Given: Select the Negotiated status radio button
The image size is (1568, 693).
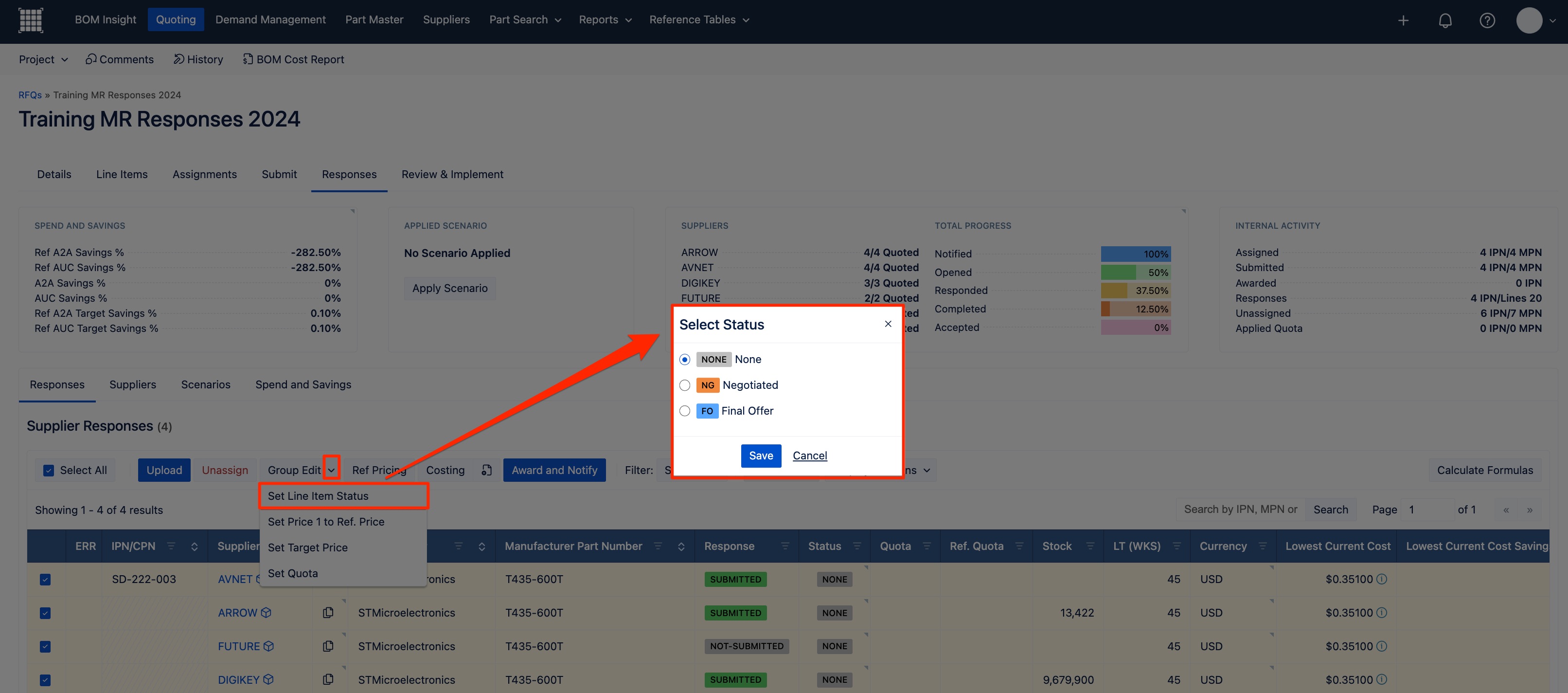Looking at the screenshot, I should 685,385.
